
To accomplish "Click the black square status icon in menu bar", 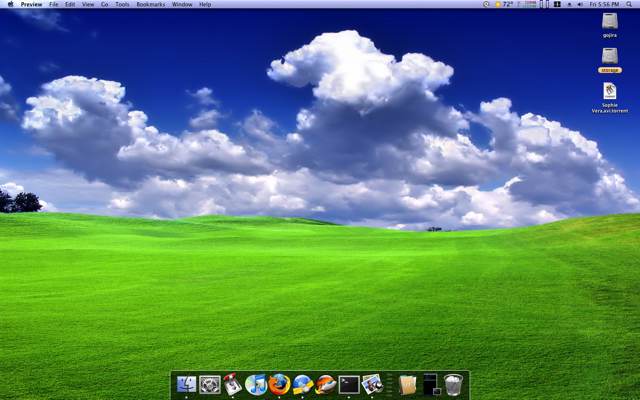I will coord(557,4).
